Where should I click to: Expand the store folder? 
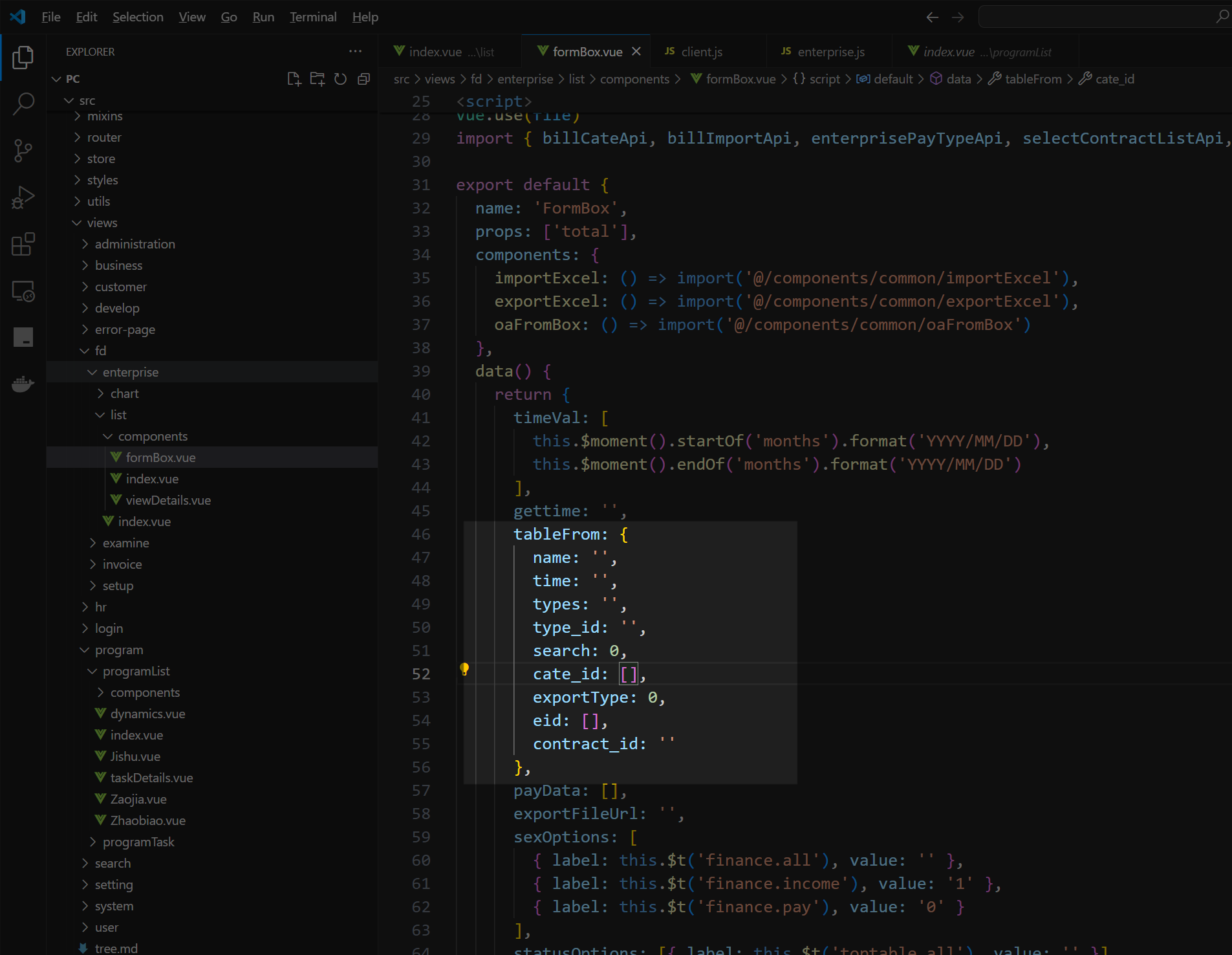[101, 159]
